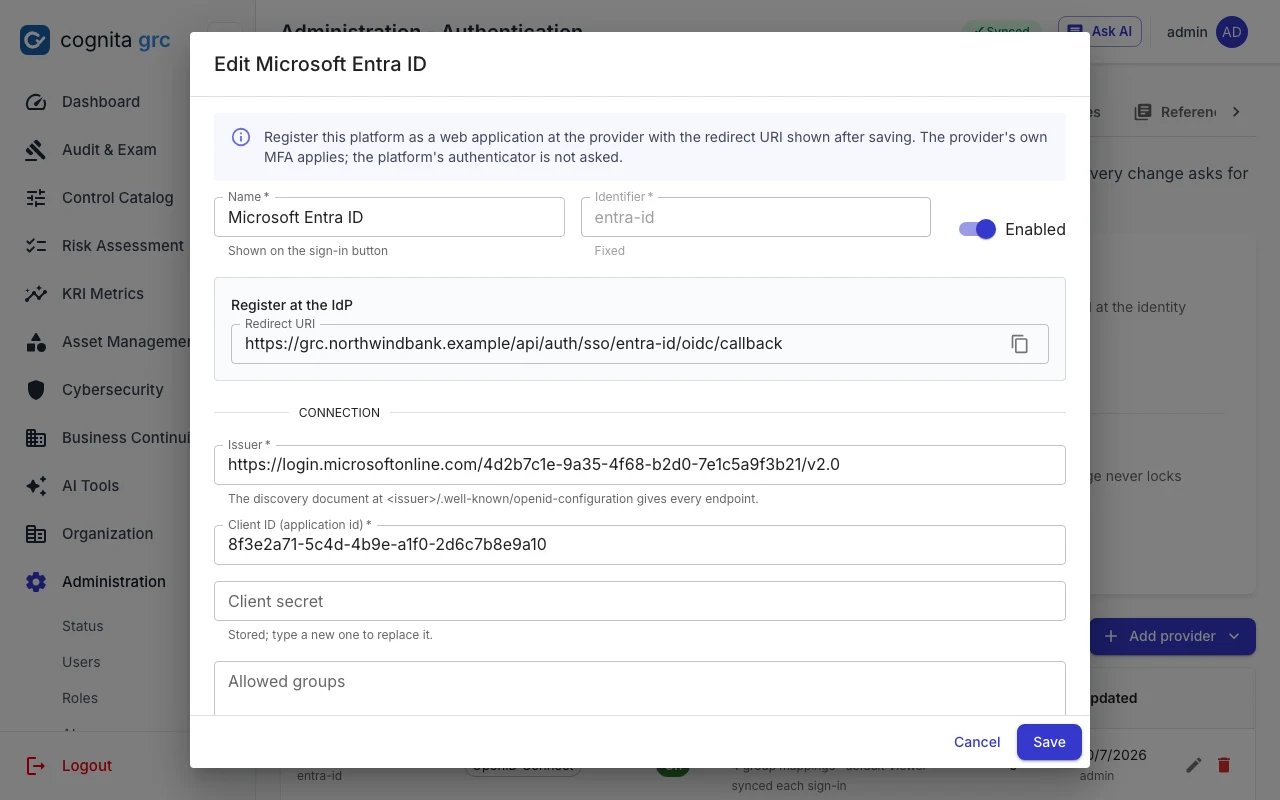
Task: Click into the Allowed groups box
Action: click(640, 688)
